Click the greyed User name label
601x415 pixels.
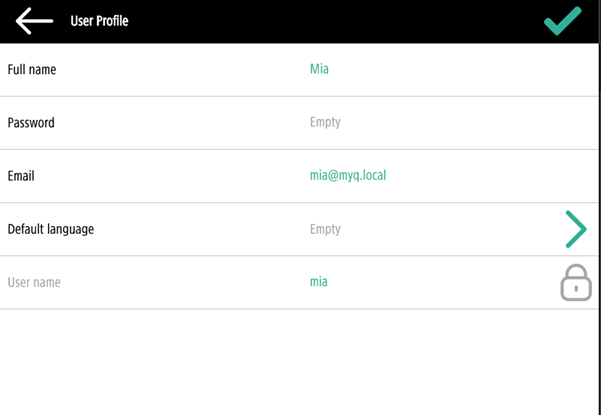34,282
